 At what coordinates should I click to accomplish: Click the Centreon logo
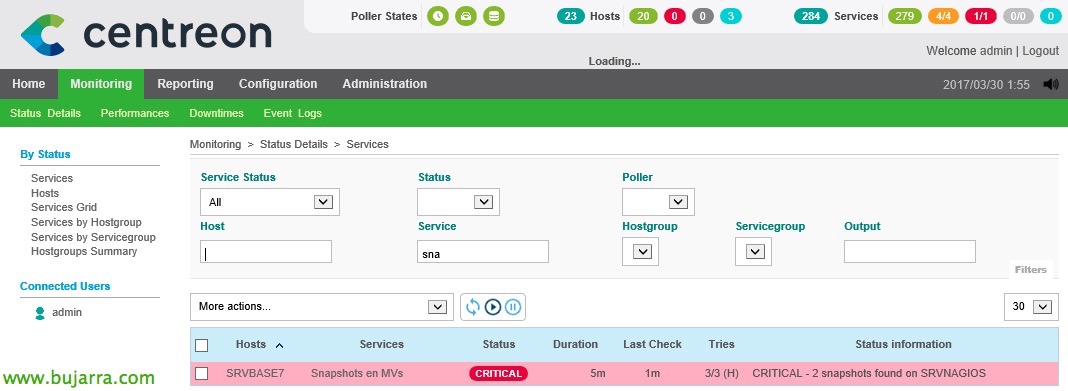coord(146,34)
